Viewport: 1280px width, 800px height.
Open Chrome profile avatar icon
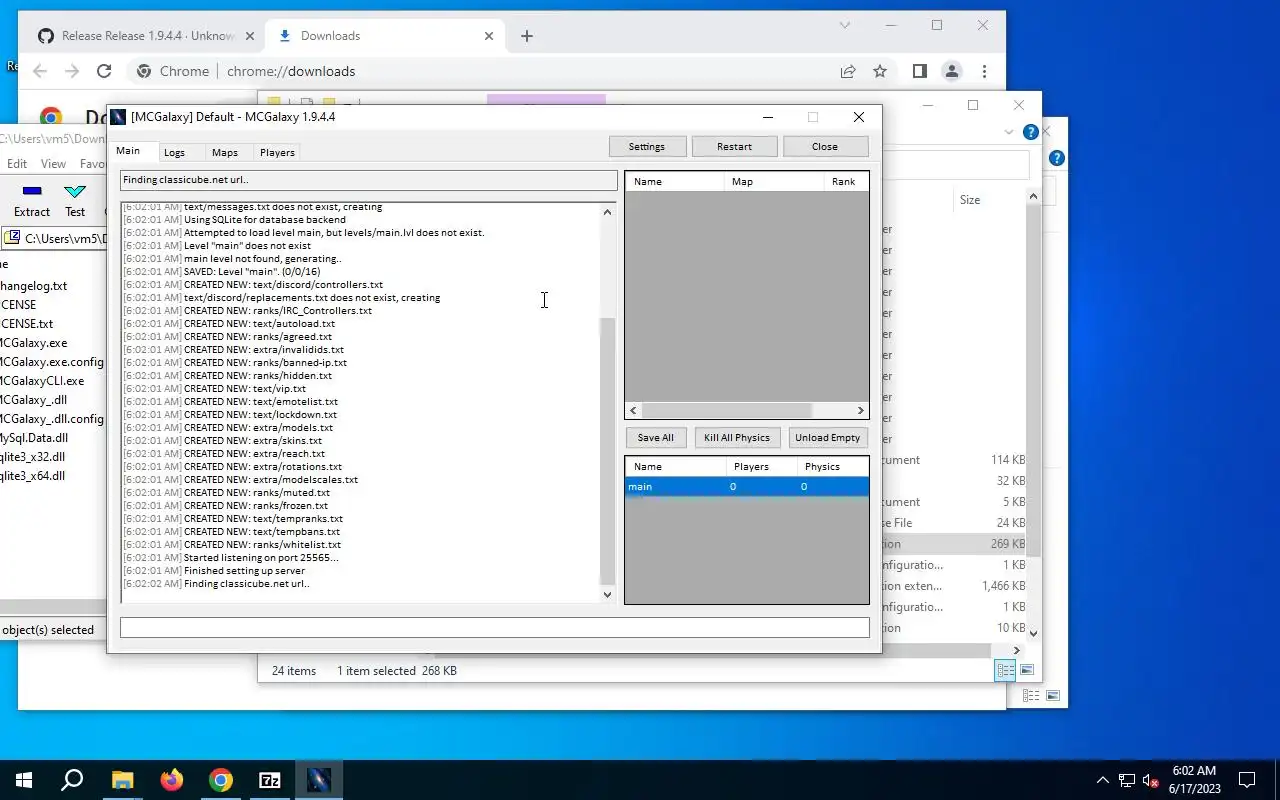click(952, 71)
